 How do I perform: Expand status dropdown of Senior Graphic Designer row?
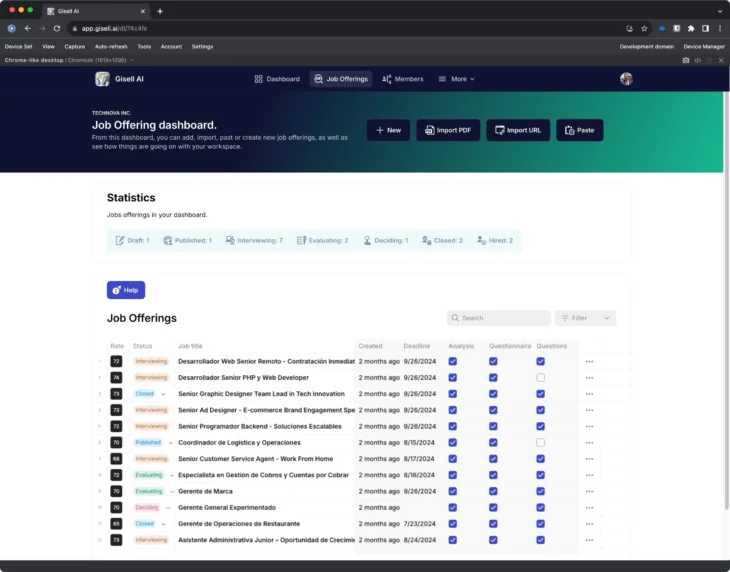164,394
